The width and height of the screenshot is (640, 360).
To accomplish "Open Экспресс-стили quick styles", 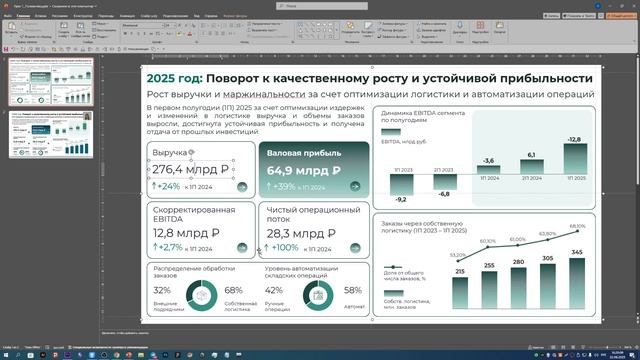I will [x=368, y=29].
